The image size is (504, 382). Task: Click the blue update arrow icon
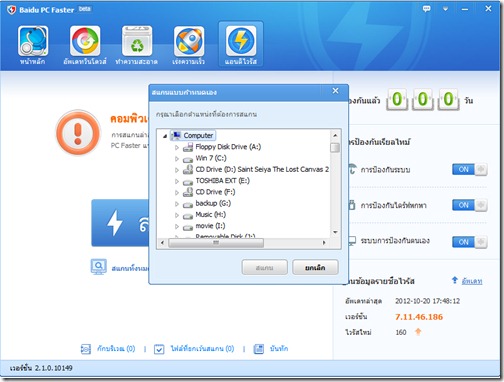(455, 280)
